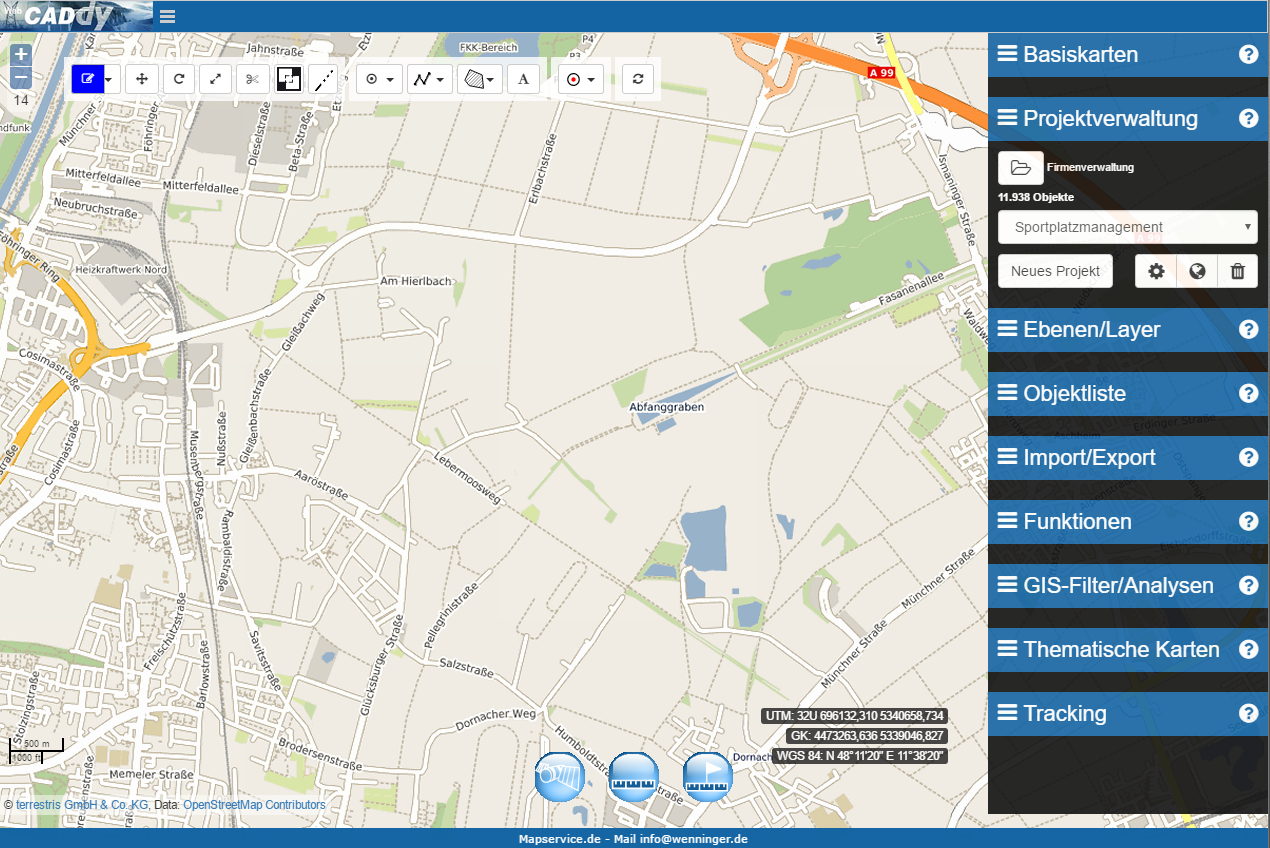The image size is (1270, 848).
Task: Open the ruler-with-flag measuring tool
Action: click(707, 777)
